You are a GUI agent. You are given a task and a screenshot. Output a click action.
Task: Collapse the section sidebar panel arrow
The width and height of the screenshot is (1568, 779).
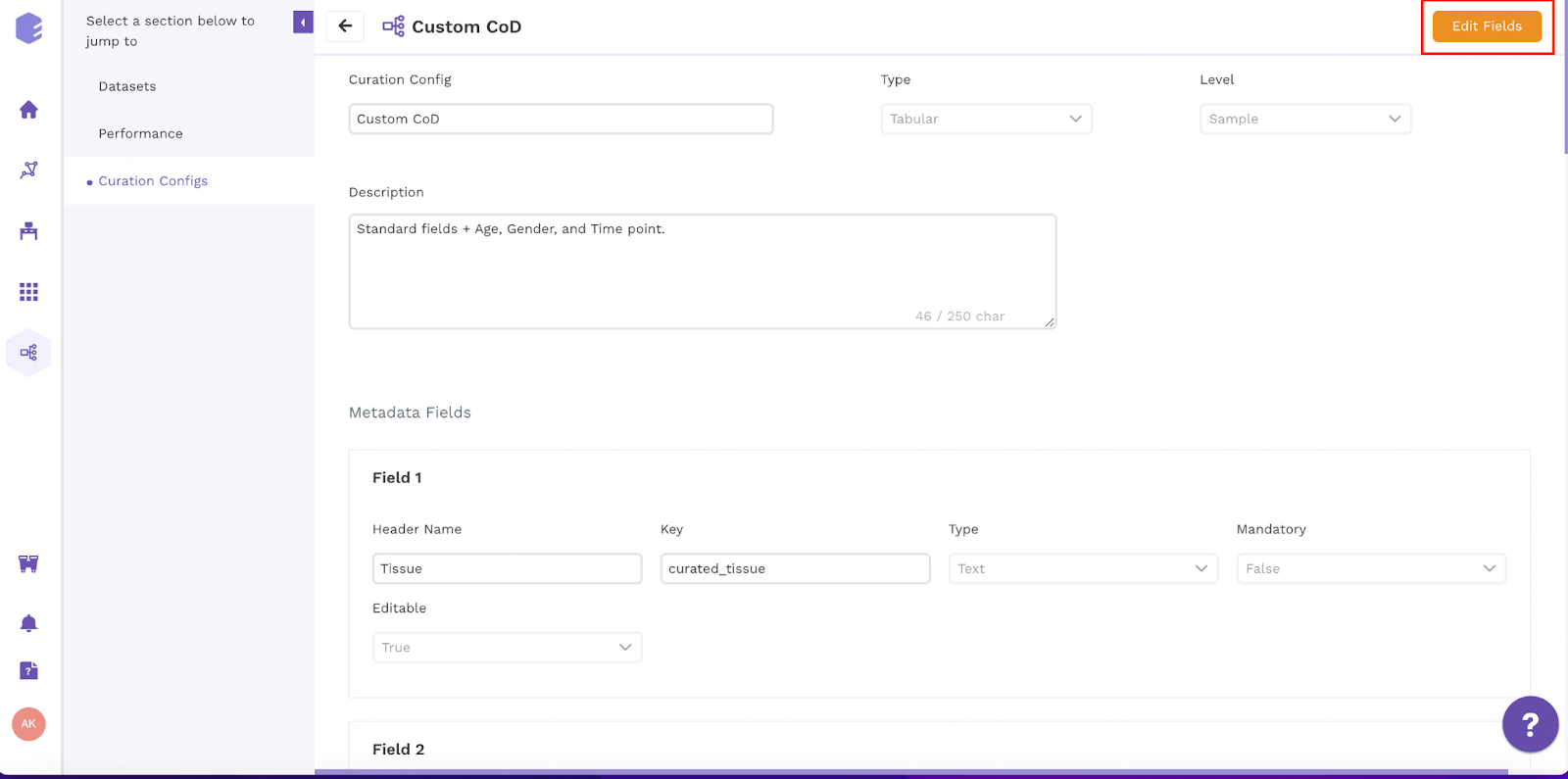(303, 23)
